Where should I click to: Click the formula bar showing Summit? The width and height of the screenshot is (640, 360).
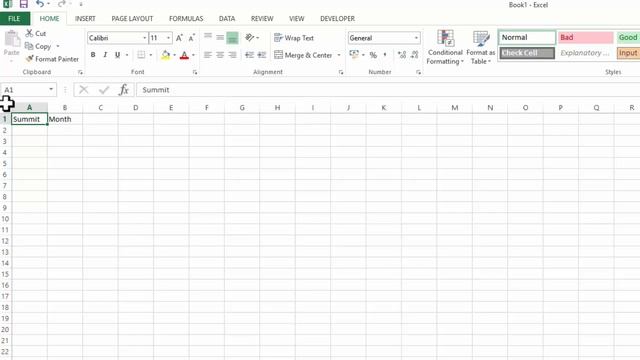tap(388, 90)
